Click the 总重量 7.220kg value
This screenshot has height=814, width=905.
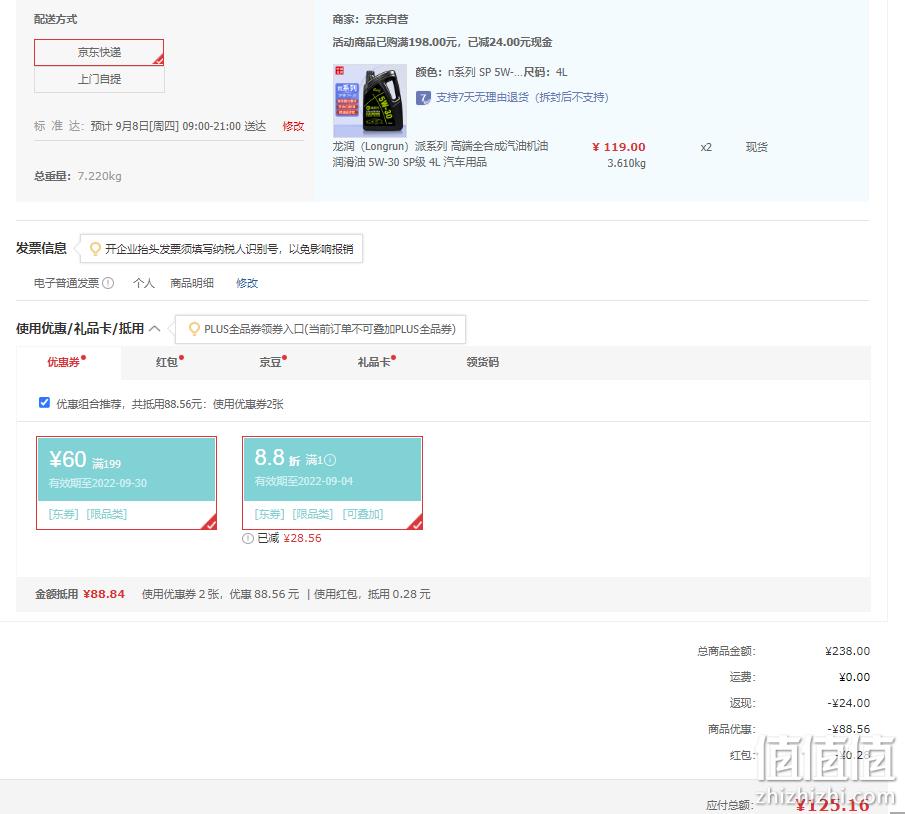click(x=99, y=176)
